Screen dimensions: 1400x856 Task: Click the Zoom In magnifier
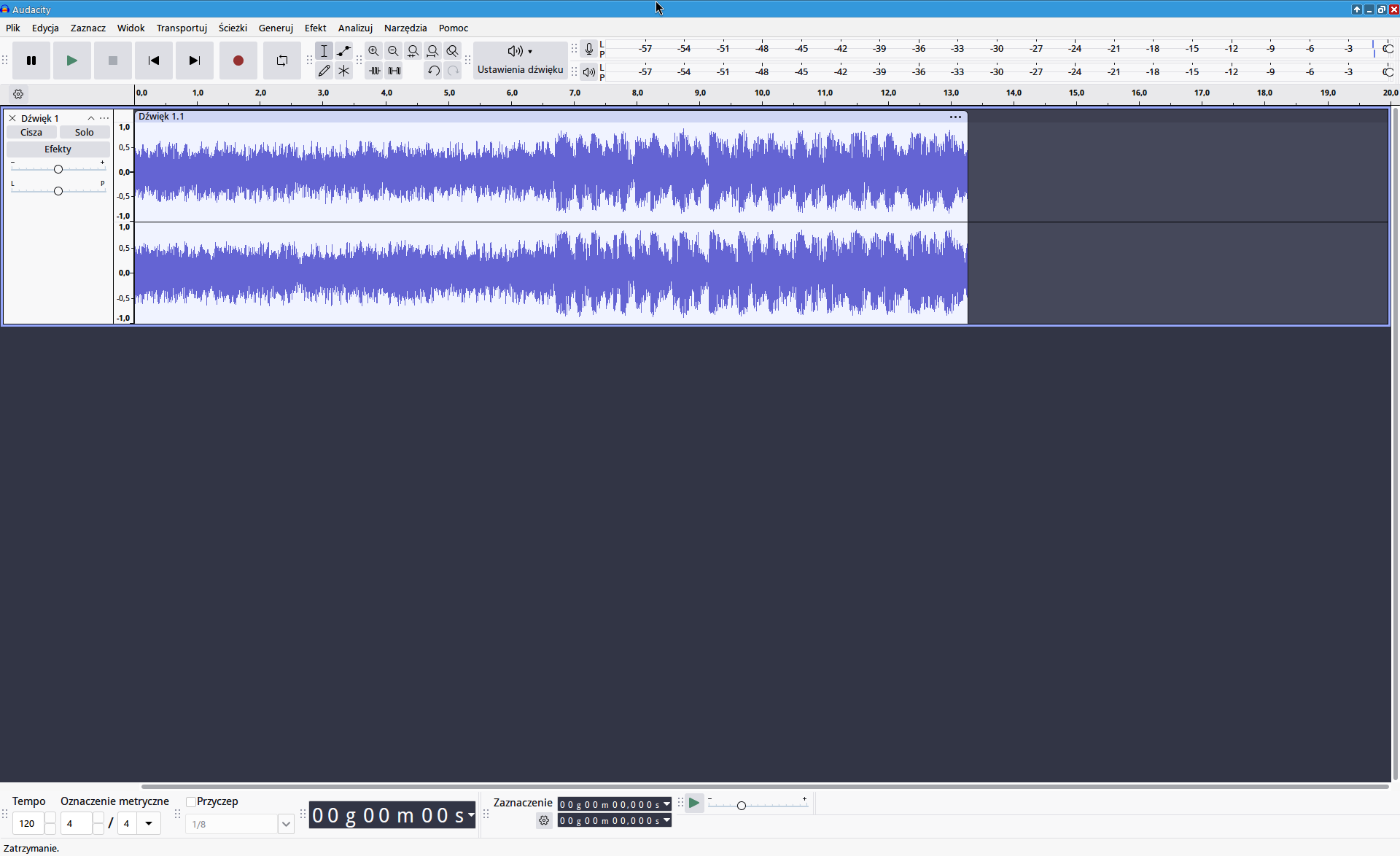click(373, 51)
